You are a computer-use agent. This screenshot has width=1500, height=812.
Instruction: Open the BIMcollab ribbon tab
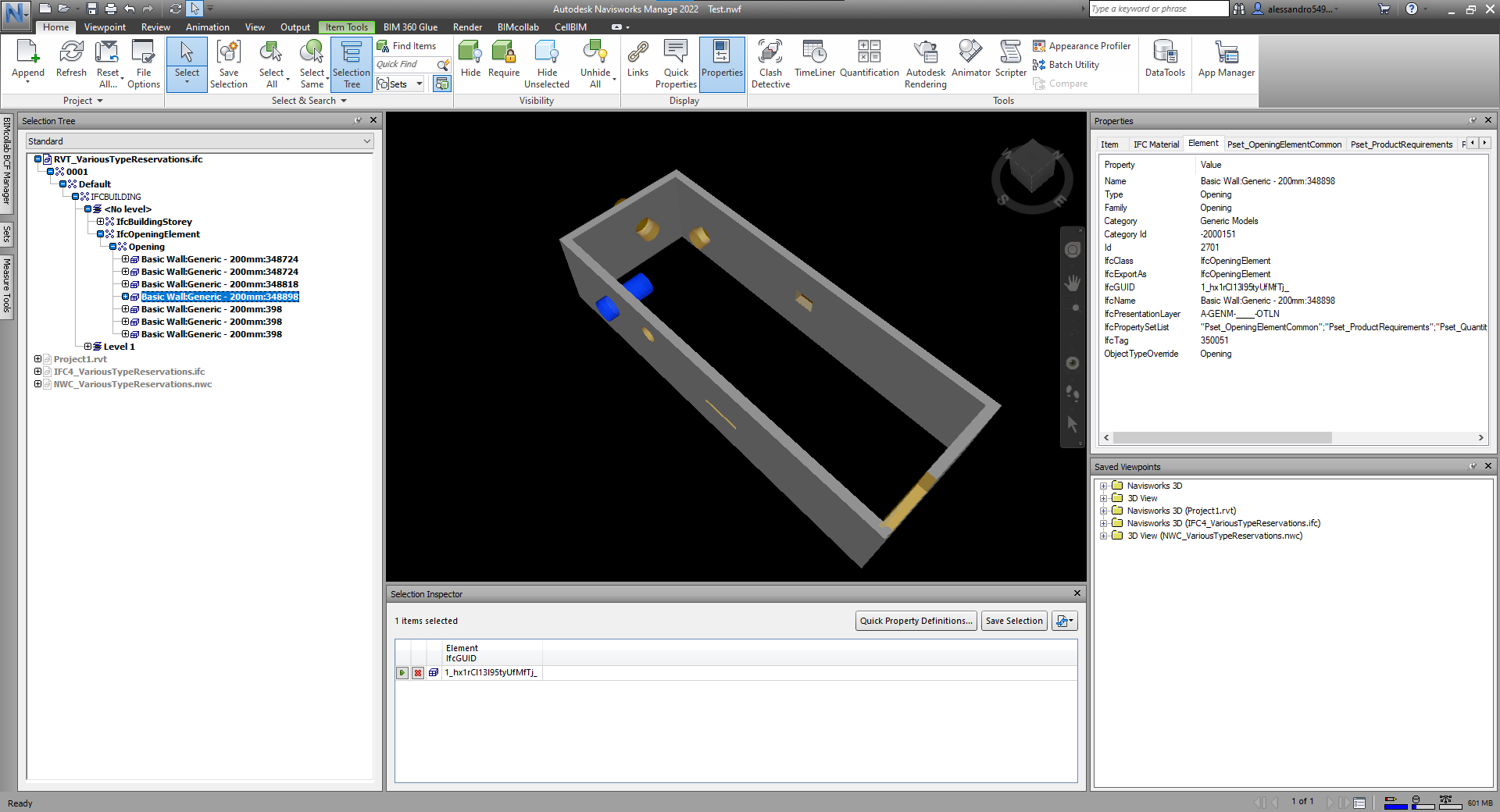tap(518, 27)
